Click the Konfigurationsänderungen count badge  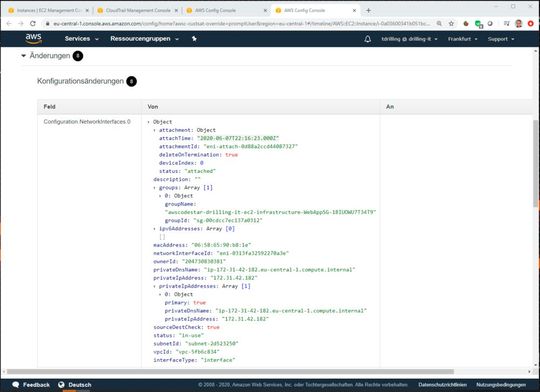tap(131, 81)
